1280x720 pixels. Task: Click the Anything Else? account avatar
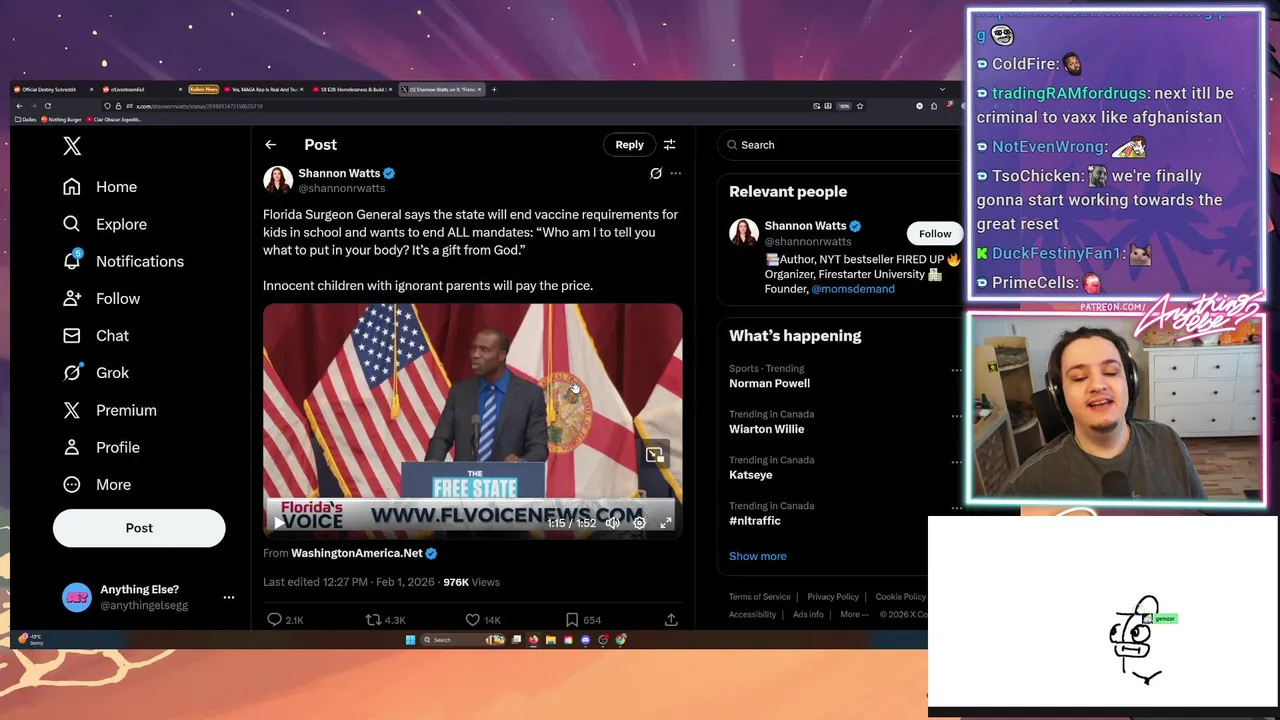77,597
